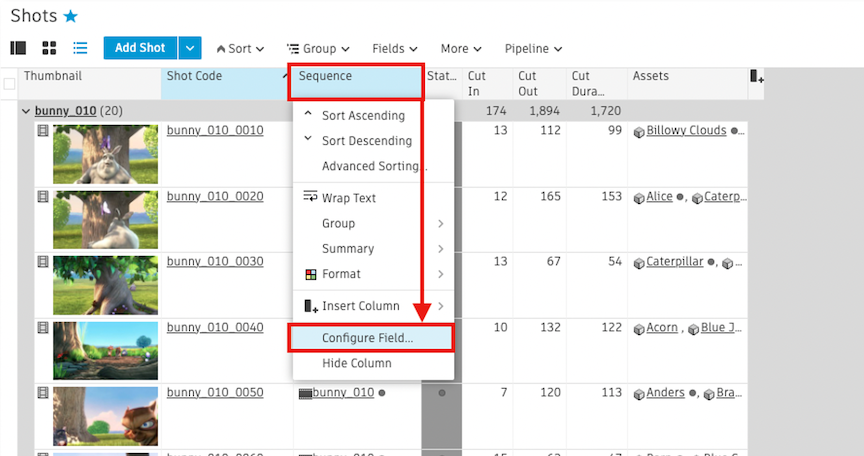
Task: Click the Thumbnail column header
Action: [90, 84]
